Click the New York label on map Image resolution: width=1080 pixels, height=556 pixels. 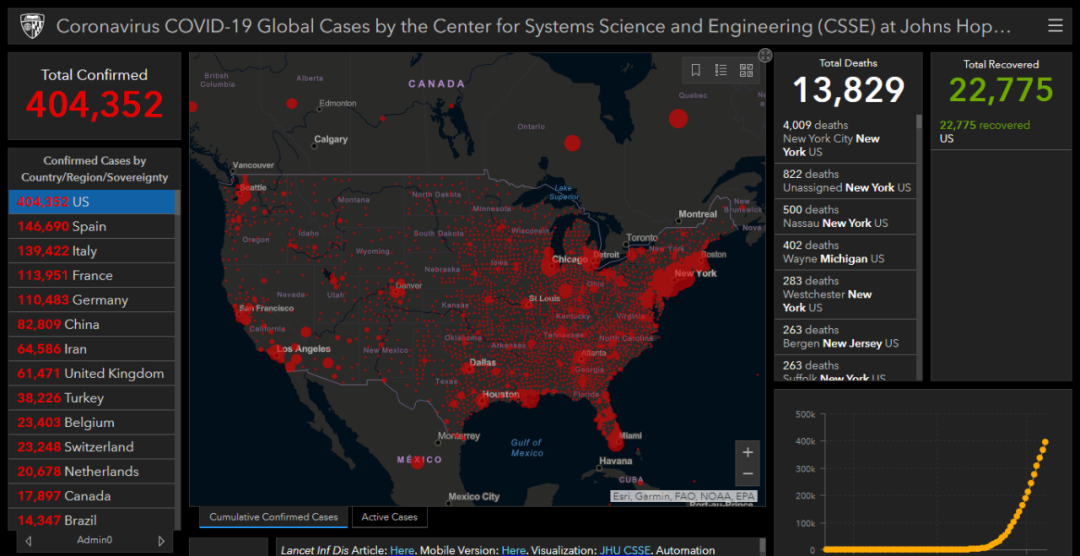coord(695,274)
